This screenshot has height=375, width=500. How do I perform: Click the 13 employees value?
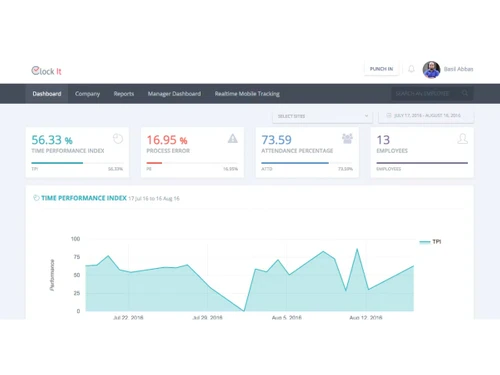(383, 140)
